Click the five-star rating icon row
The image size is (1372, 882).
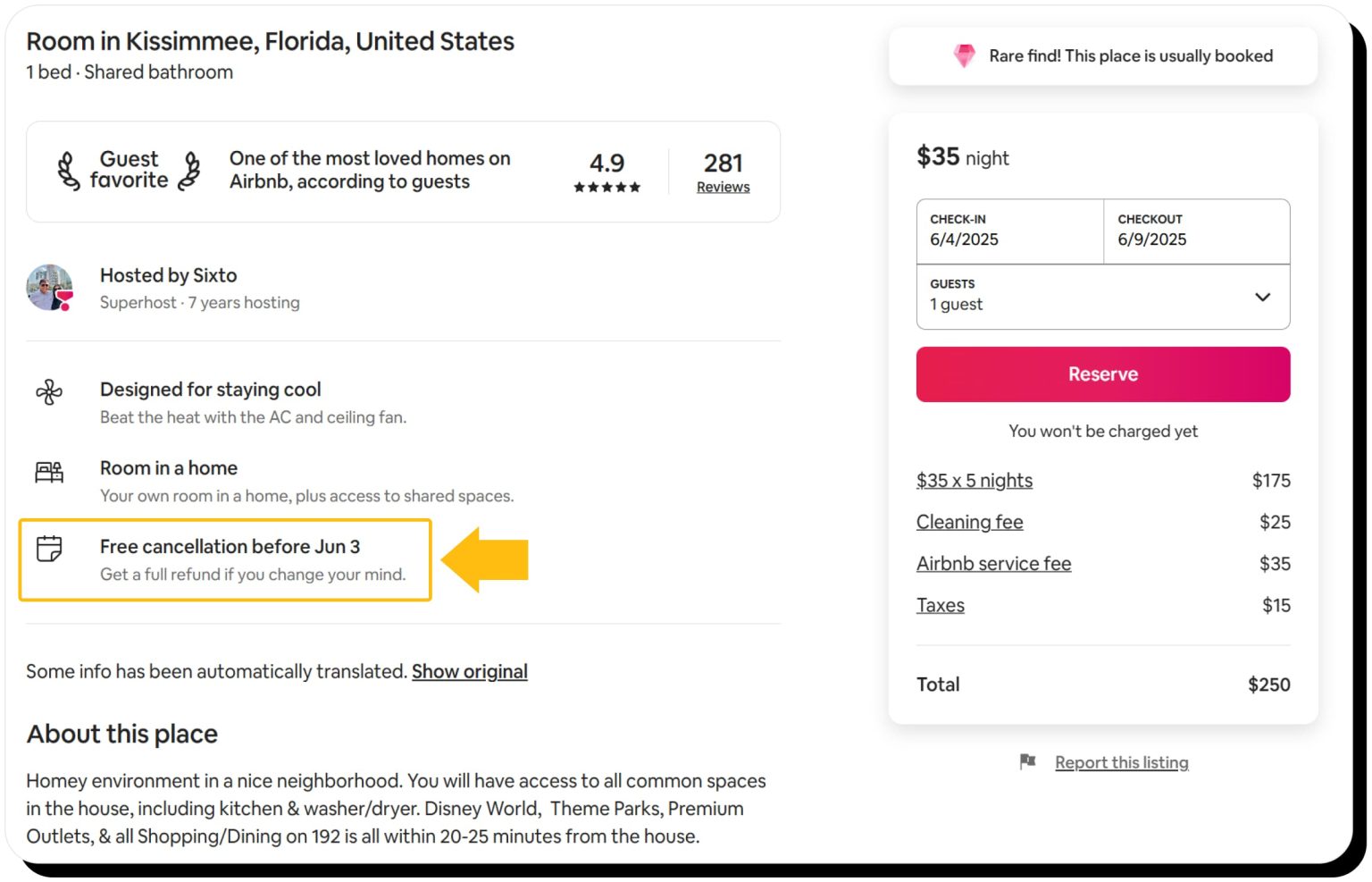[607, 188]
